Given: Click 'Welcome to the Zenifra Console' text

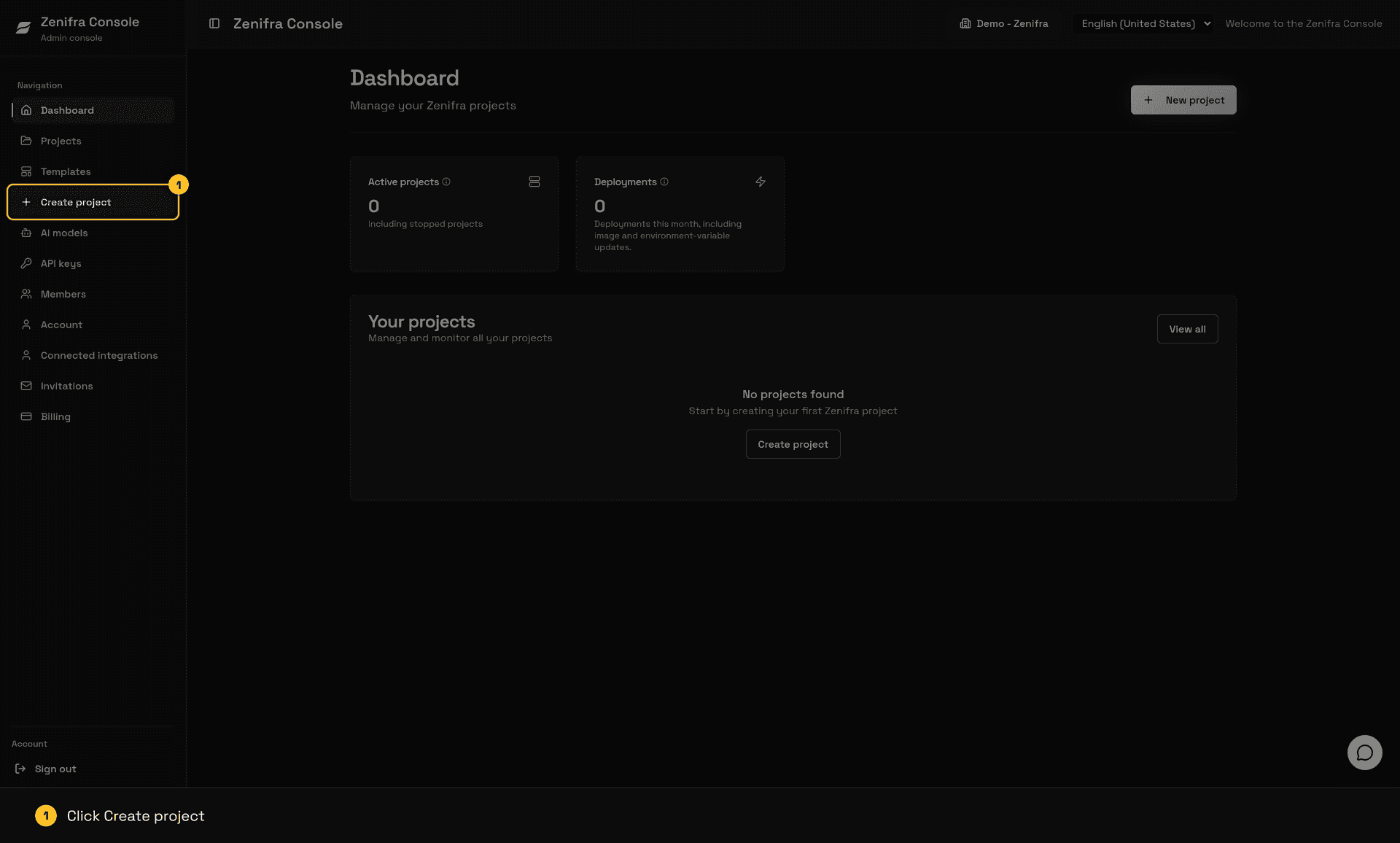Looking at the screenshot, I should [x=1304, y=23].
